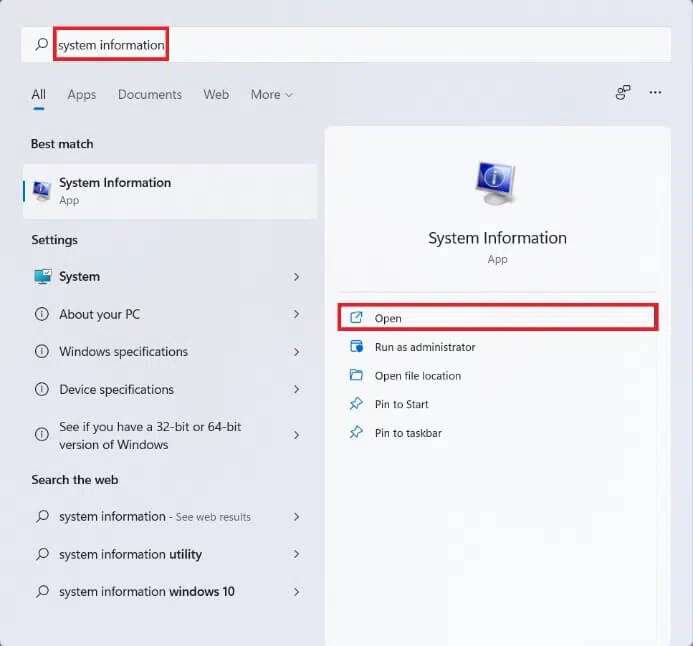Expand chevron for 'See web results' suggestion
The width and height of the screenshot is (693, 646).
[x=297, y=517]
